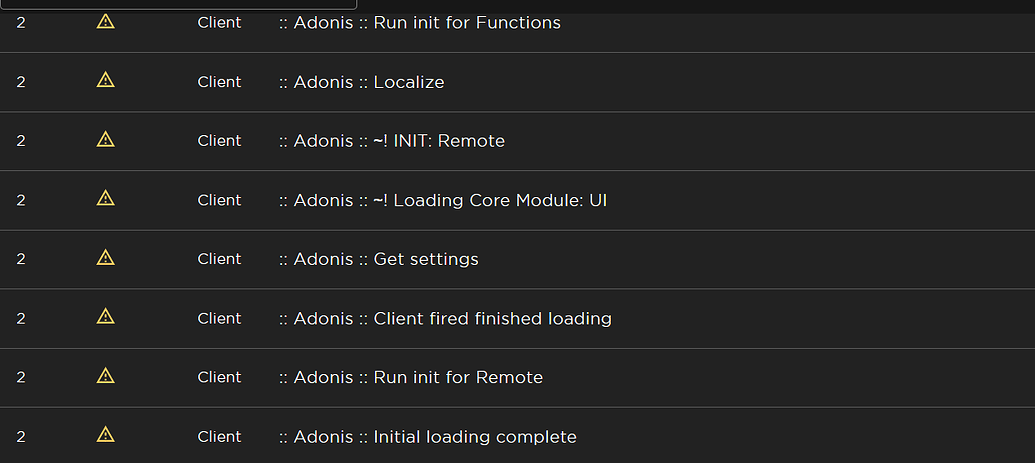Click the warning icon on the Localize row
This screenshot has width=1035, height=463.
point(105,81)
